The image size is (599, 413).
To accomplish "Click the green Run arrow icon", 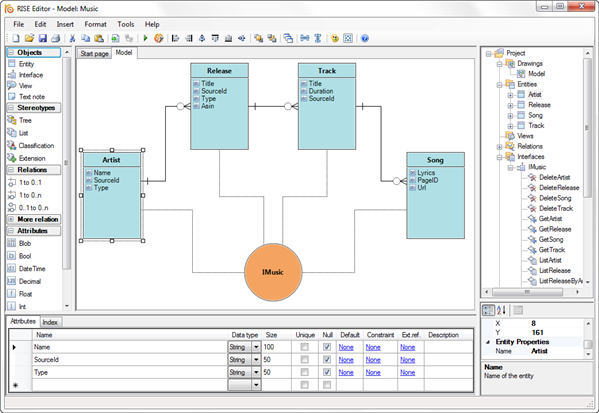I will [145, 38].
